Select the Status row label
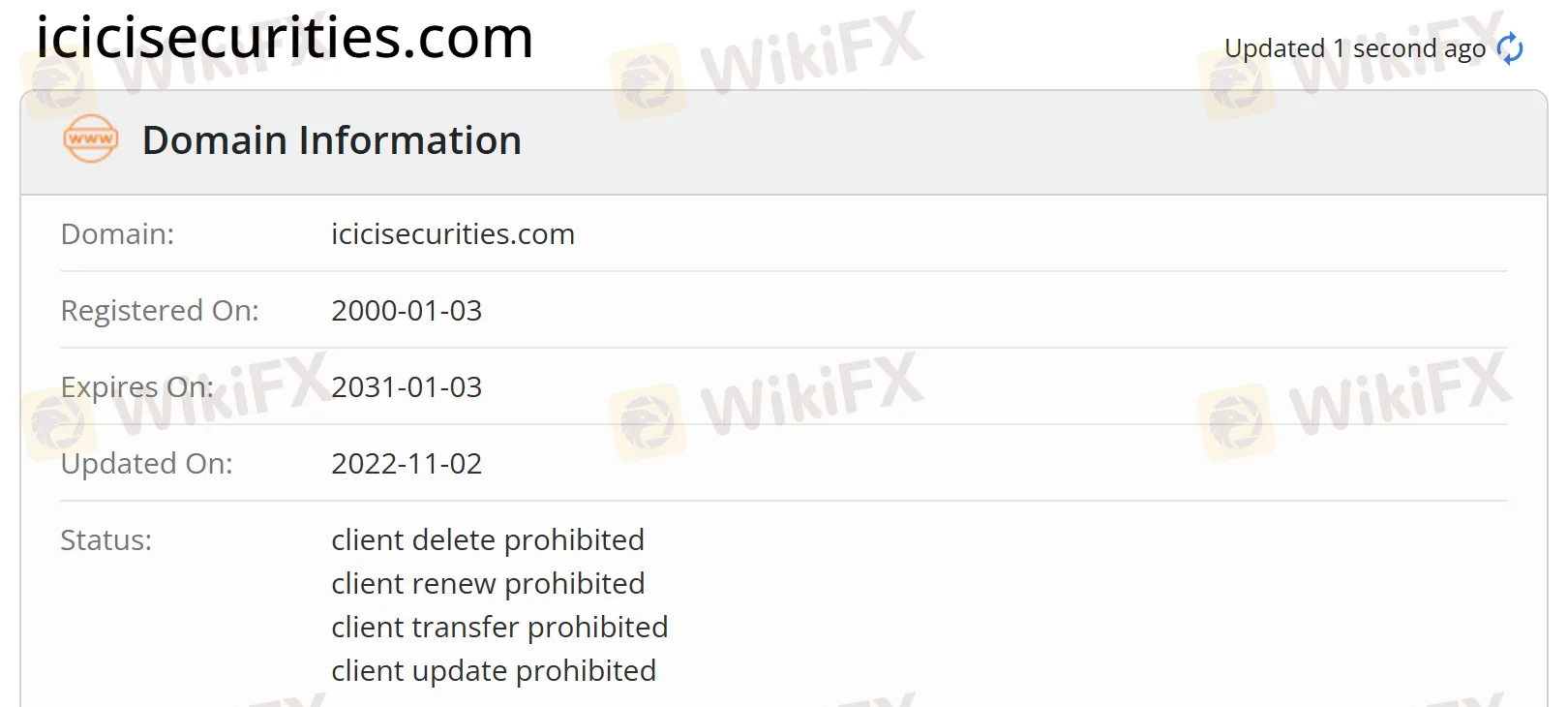Screen dimensions: 1568x707 click(x=105, y=540)
